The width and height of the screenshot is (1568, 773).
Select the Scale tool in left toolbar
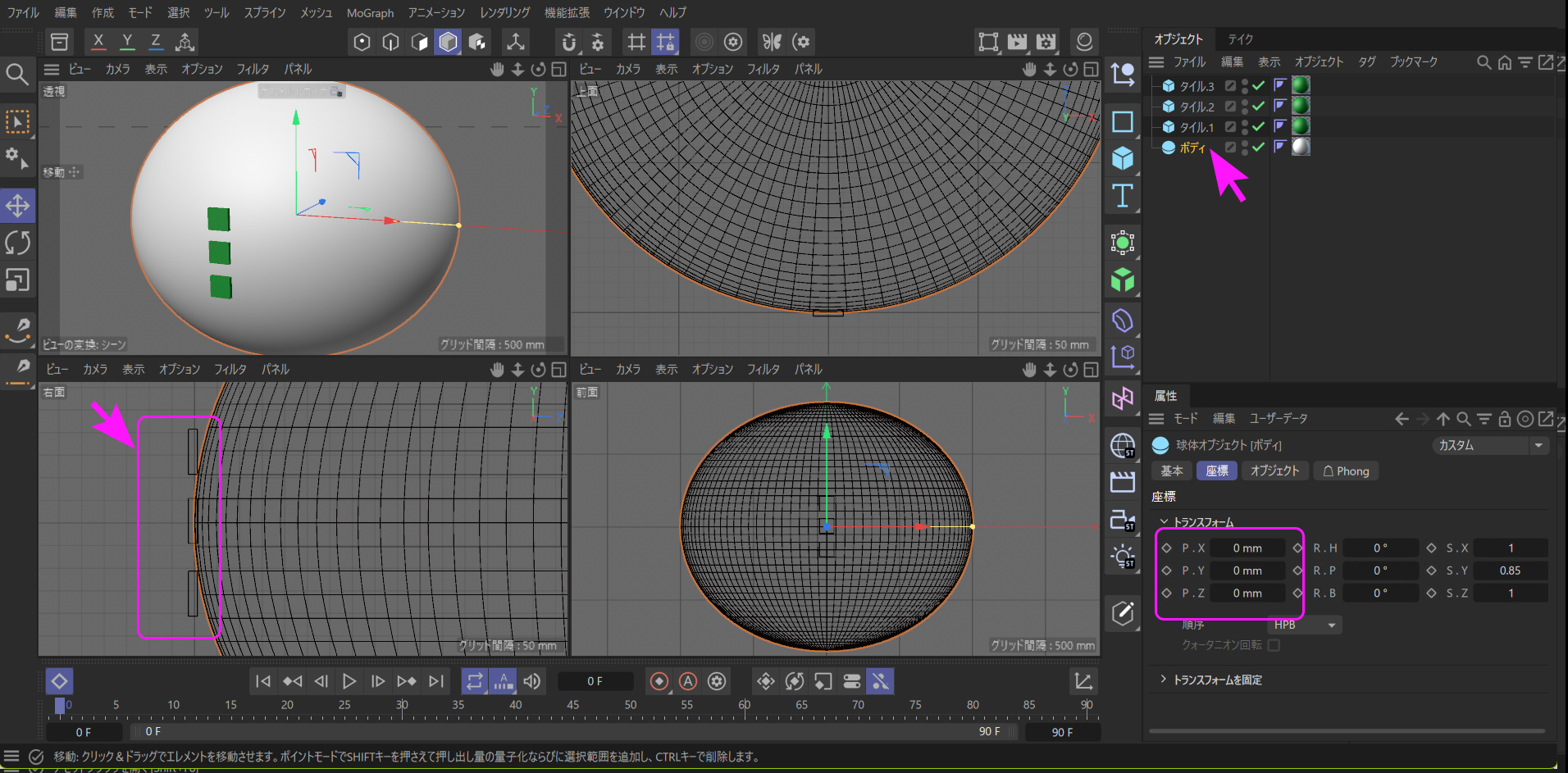(x=17, y=280)
